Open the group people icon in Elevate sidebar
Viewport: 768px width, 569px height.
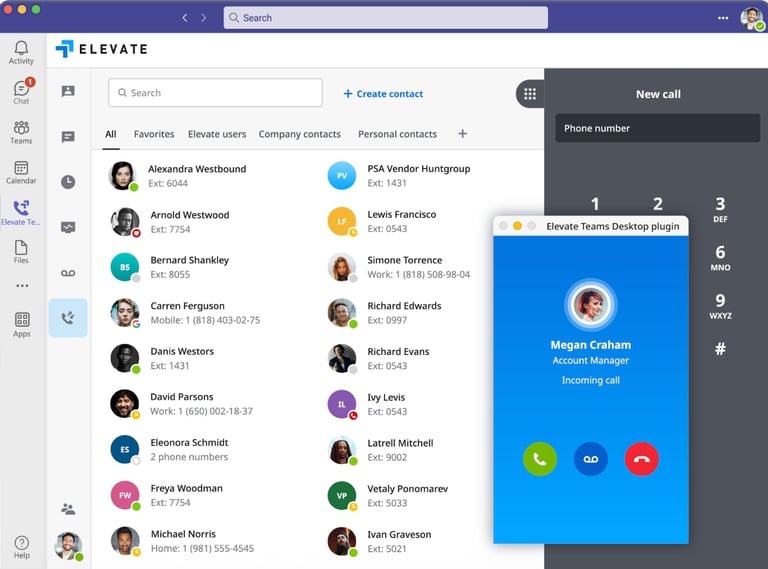tap(68, 509)
